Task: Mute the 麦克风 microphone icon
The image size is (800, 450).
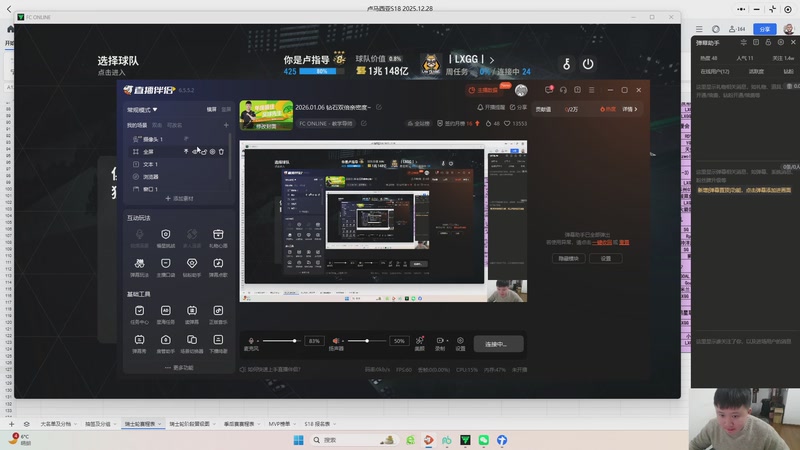Action: [x=251, y=340]
